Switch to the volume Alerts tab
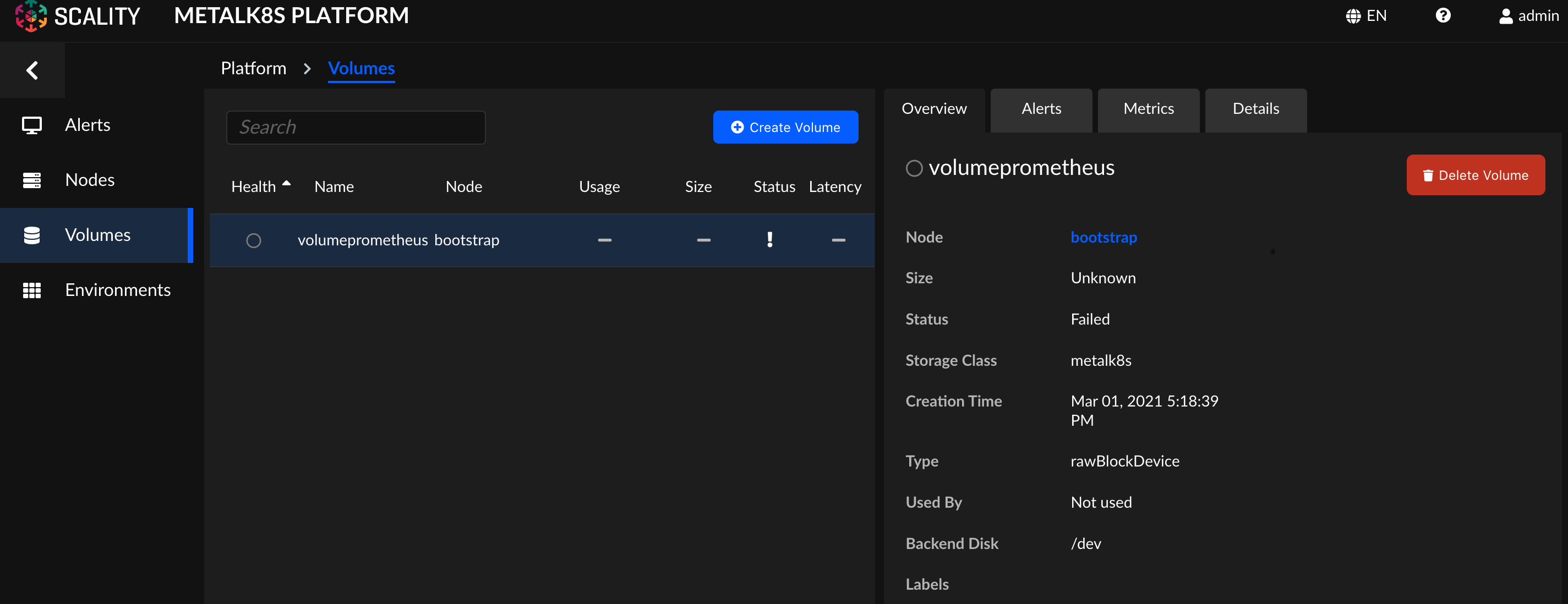 point(1041,109)
